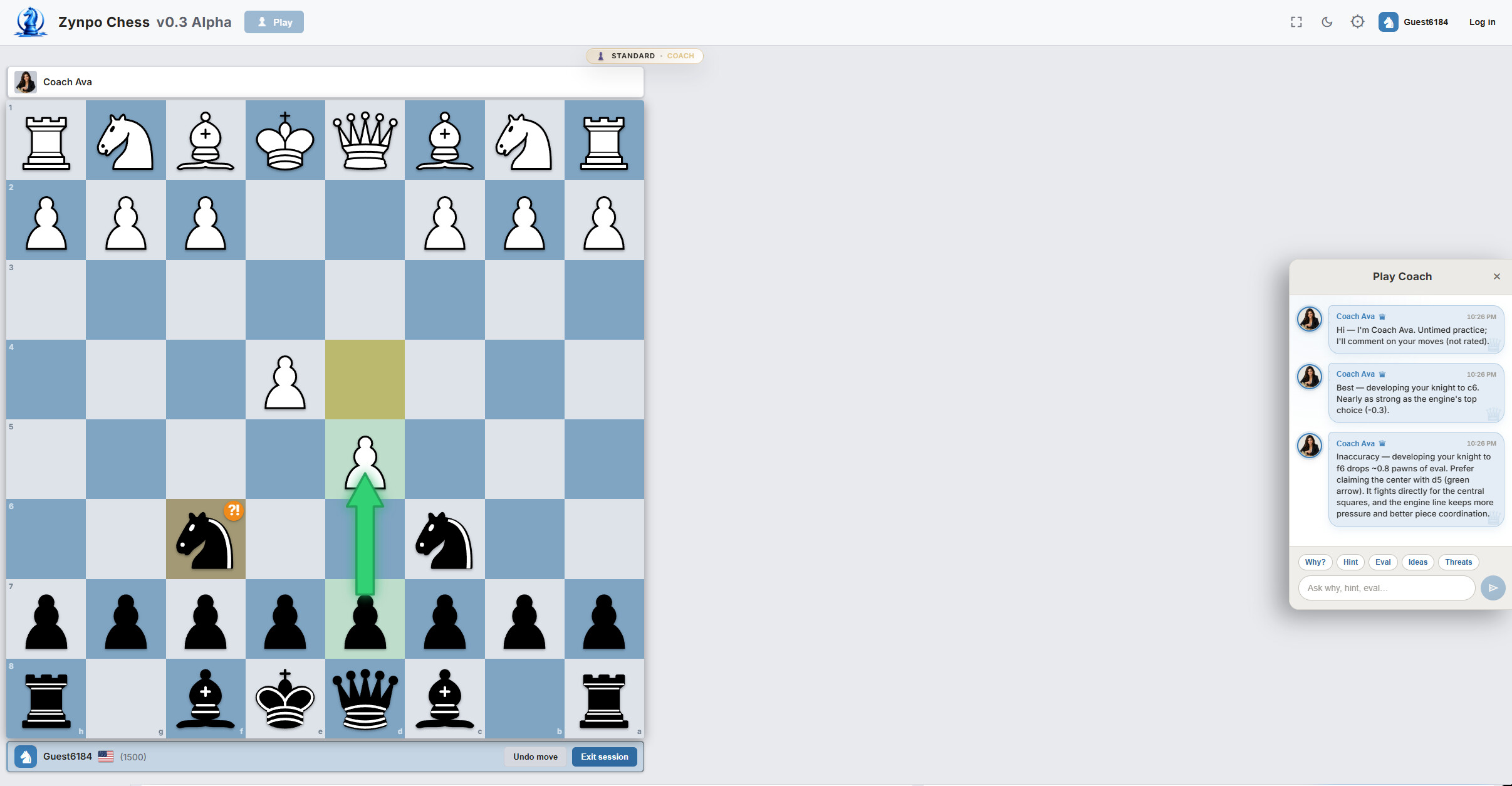This screenshot has height=786, width=1512.
Task: Click the Exit session button
Action: click(x=604, y=757)
